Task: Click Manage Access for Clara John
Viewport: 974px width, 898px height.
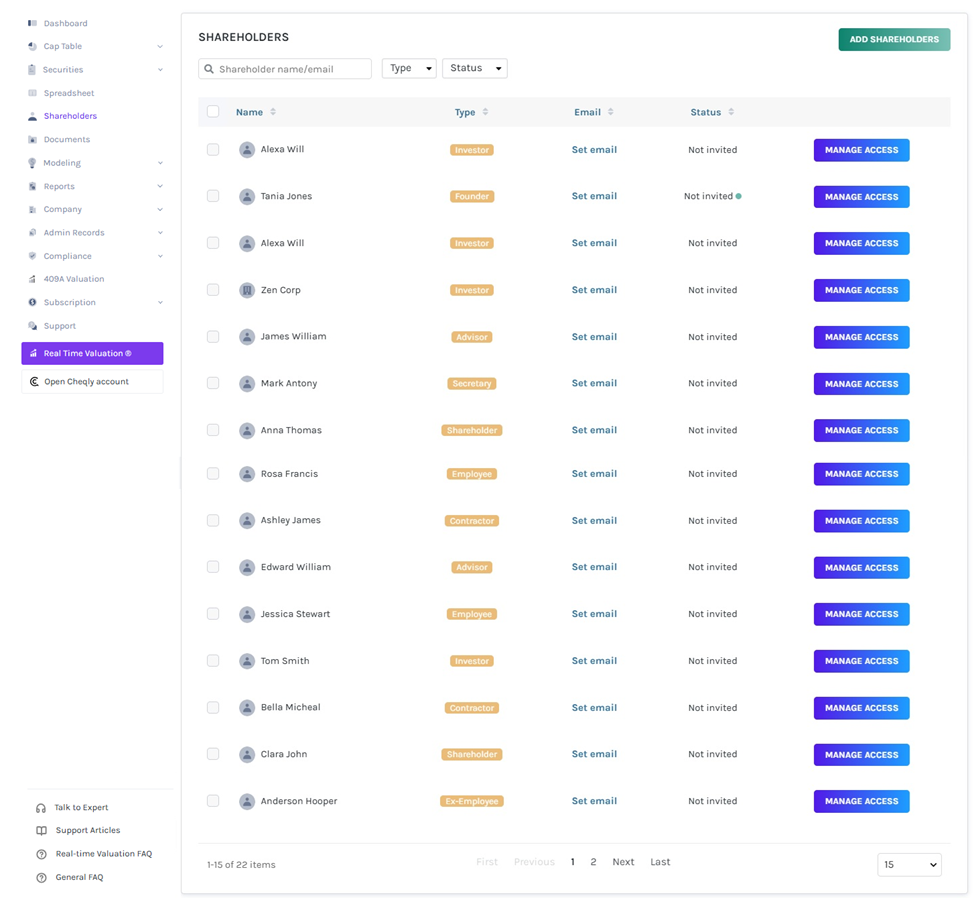Action: tap(862, 755)
